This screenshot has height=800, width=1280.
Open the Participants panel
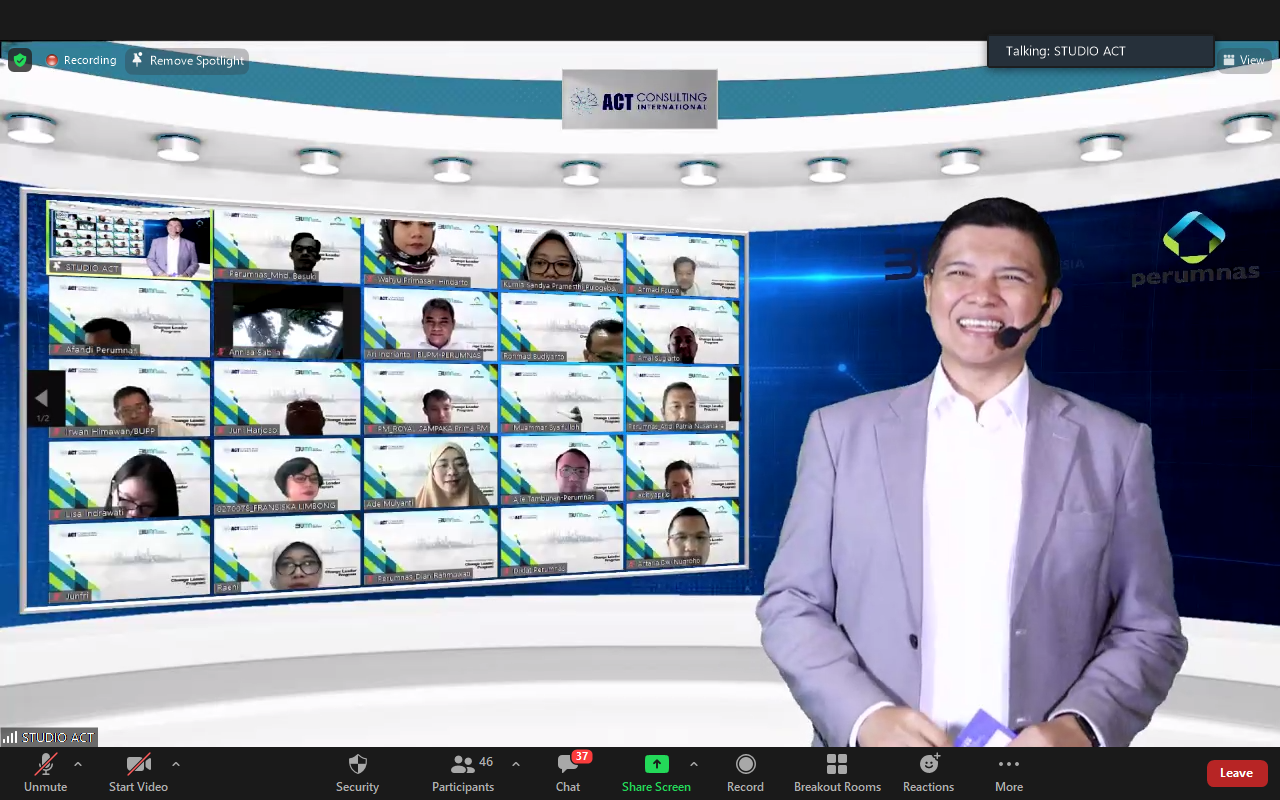463,765
